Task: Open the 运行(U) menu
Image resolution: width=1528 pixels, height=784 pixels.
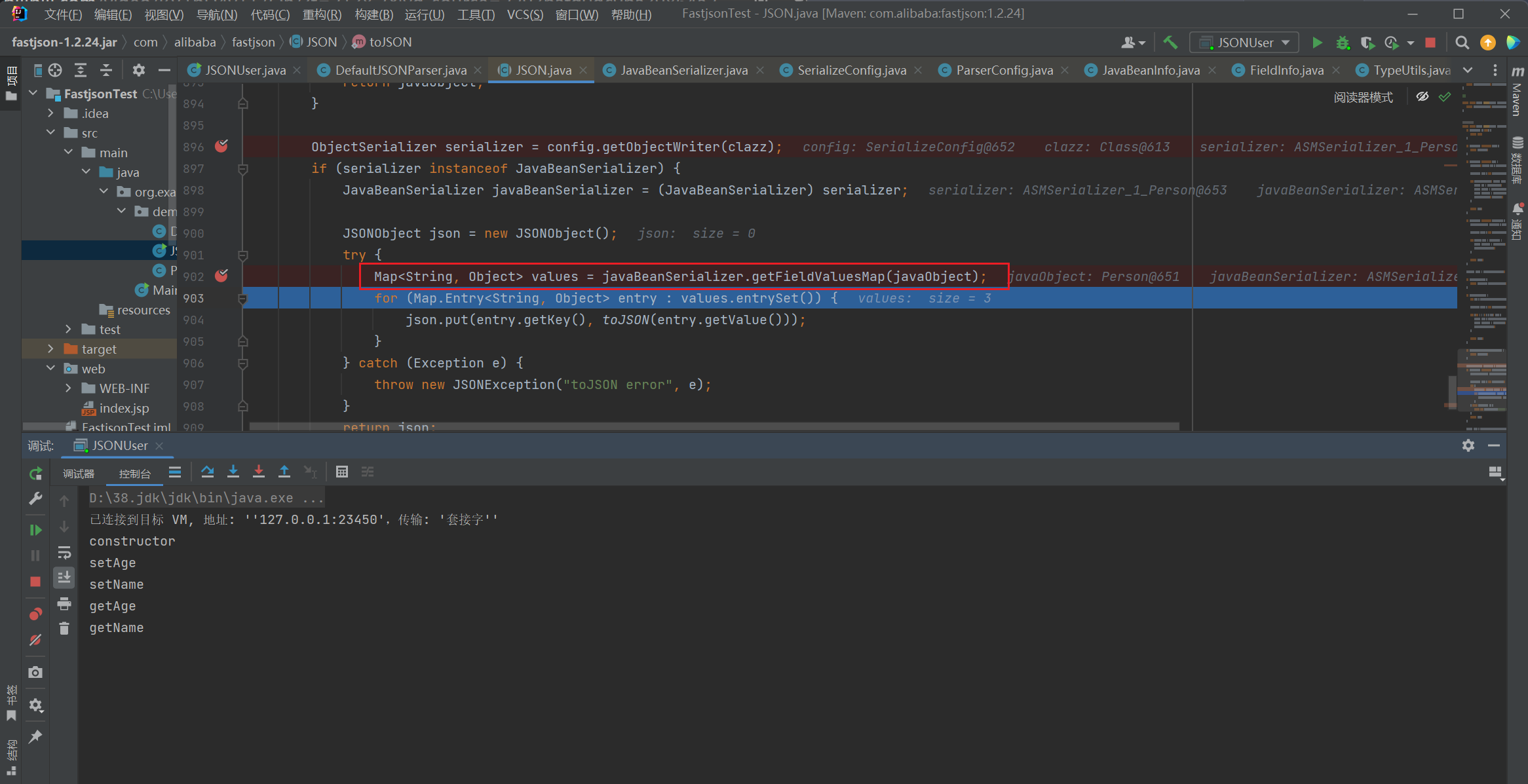Action: pyautogui.click(x=424, y=14)
